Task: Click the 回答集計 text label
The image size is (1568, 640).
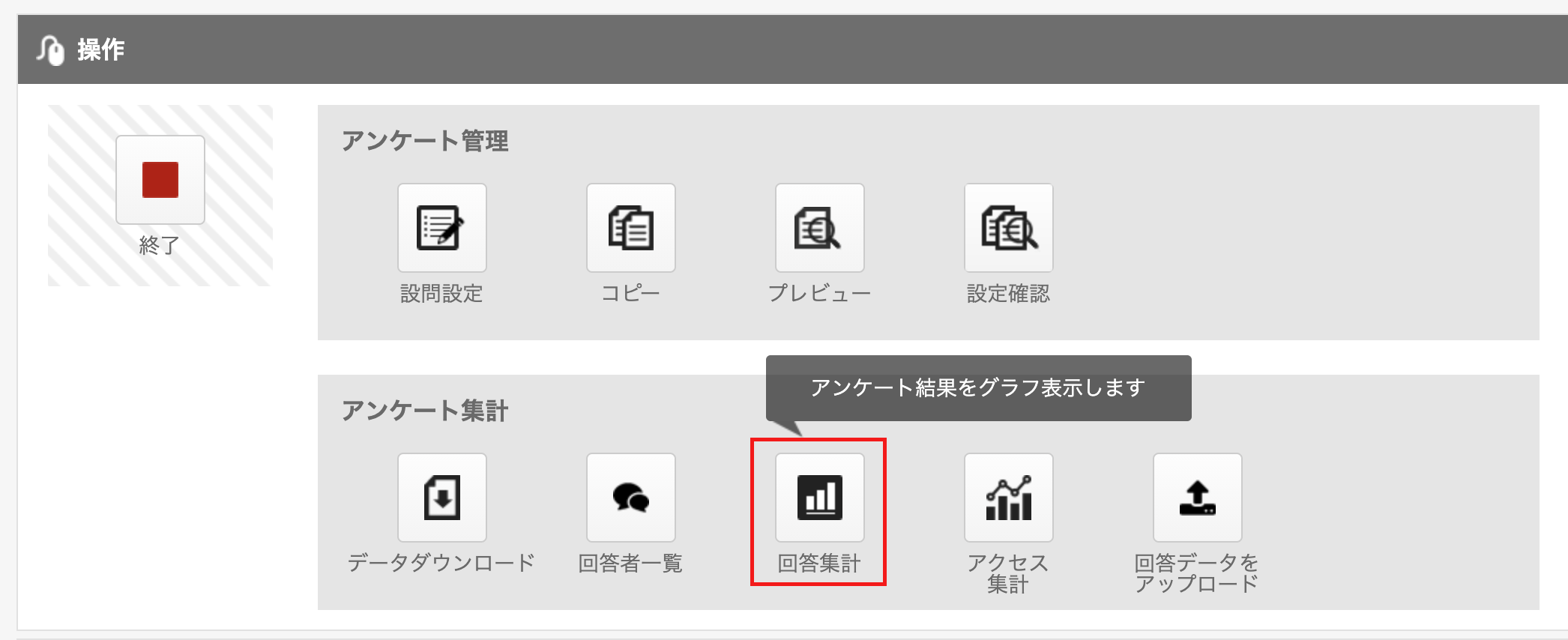Action: (x=819, y=563)
